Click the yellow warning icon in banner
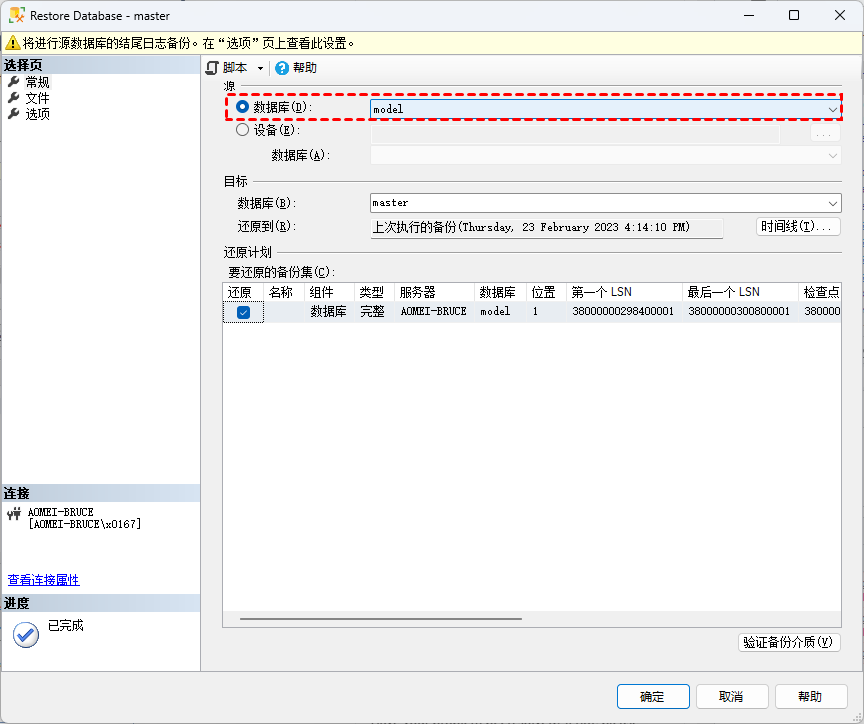Image resolution: width=864 pixels, height=724 pixels. tap(12, 43)
